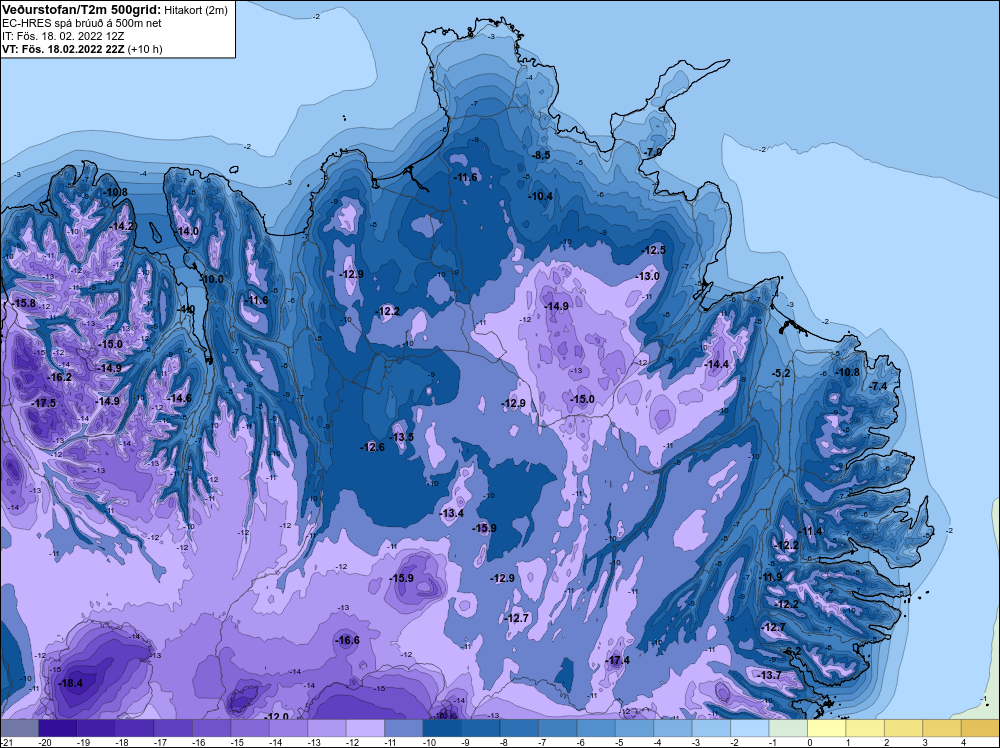The image size is (1000, 748).
Task: Click the -17.5 temperature label
Action: tap(44, 403)
